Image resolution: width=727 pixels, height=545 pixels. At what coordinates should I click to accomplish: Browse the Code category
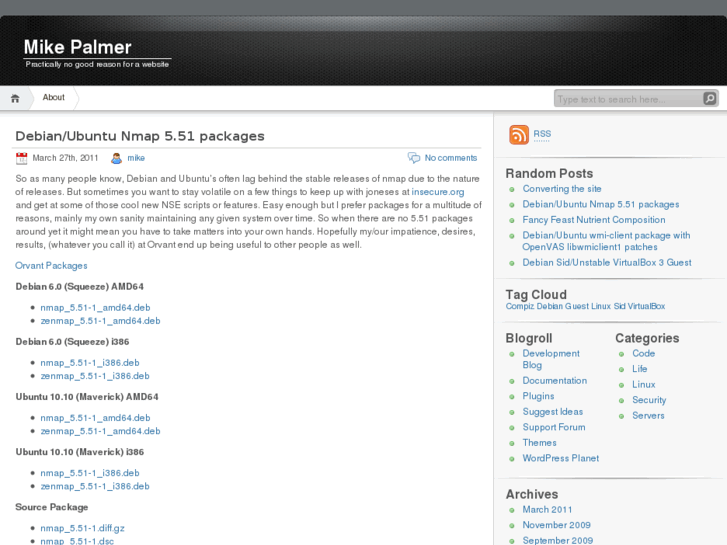644,353
